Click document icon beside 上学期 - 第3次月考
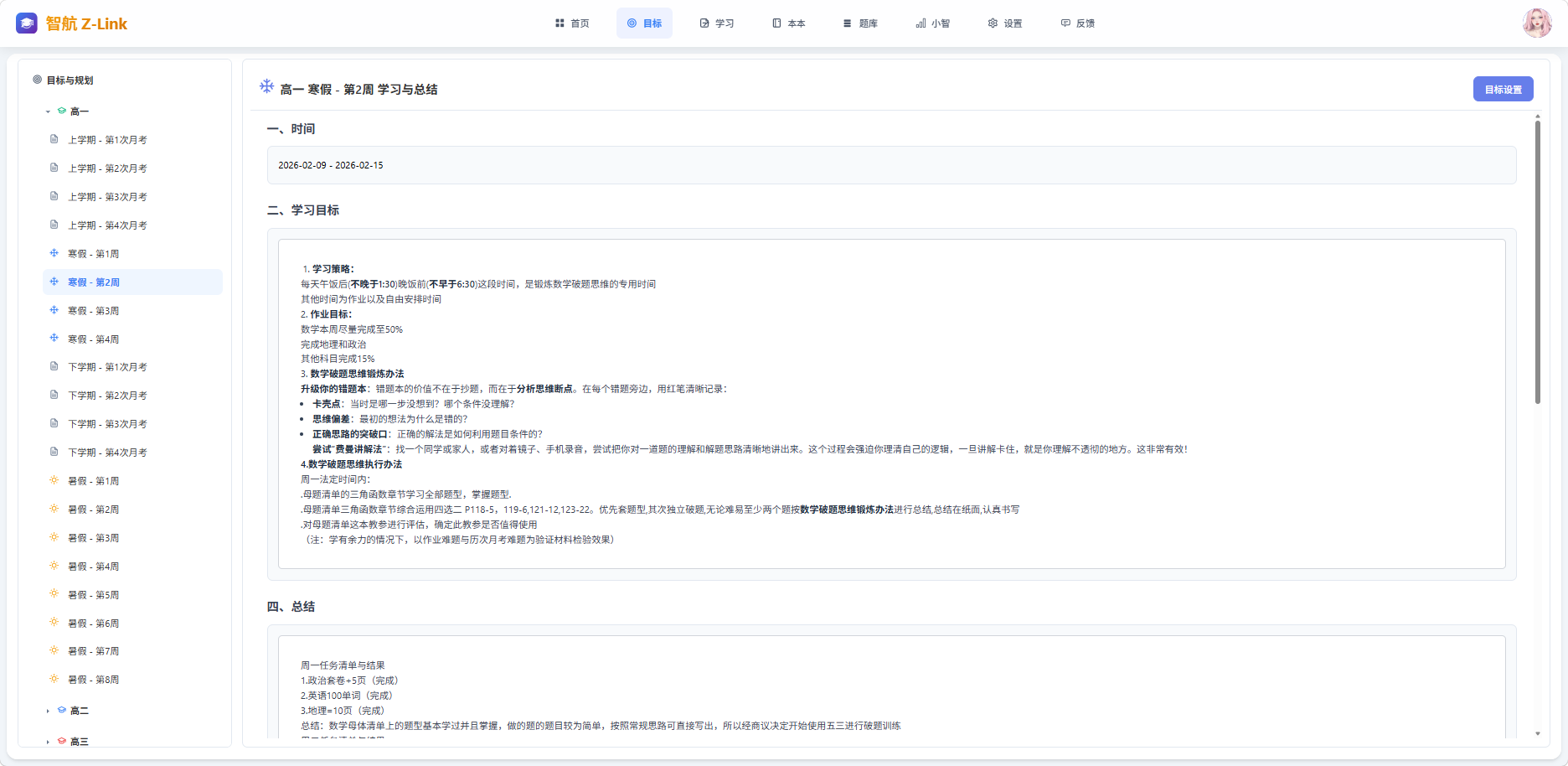 click(54, 196)
